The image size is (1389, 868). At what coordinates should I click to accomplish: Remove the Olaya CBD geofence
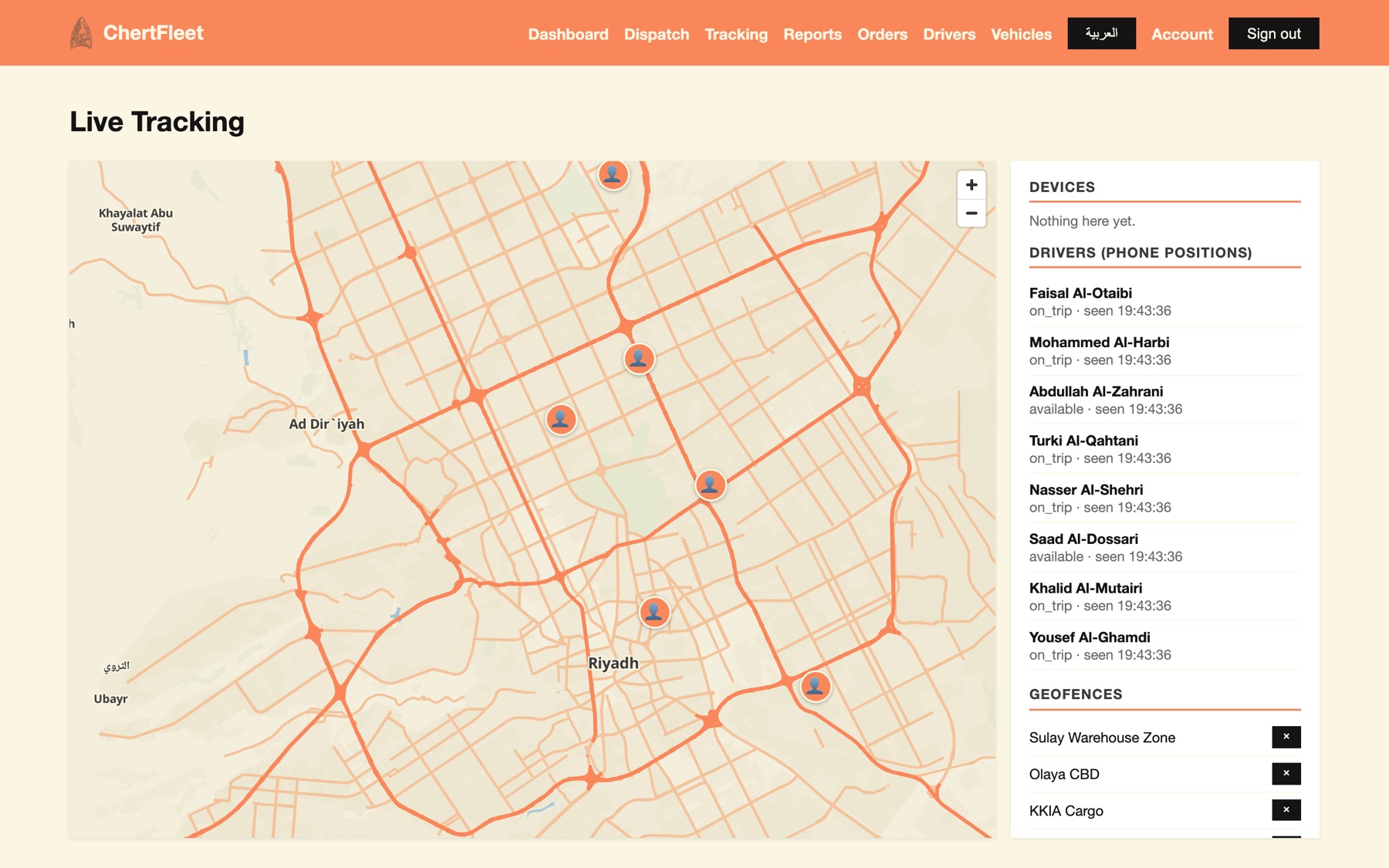click(1286, 773)
